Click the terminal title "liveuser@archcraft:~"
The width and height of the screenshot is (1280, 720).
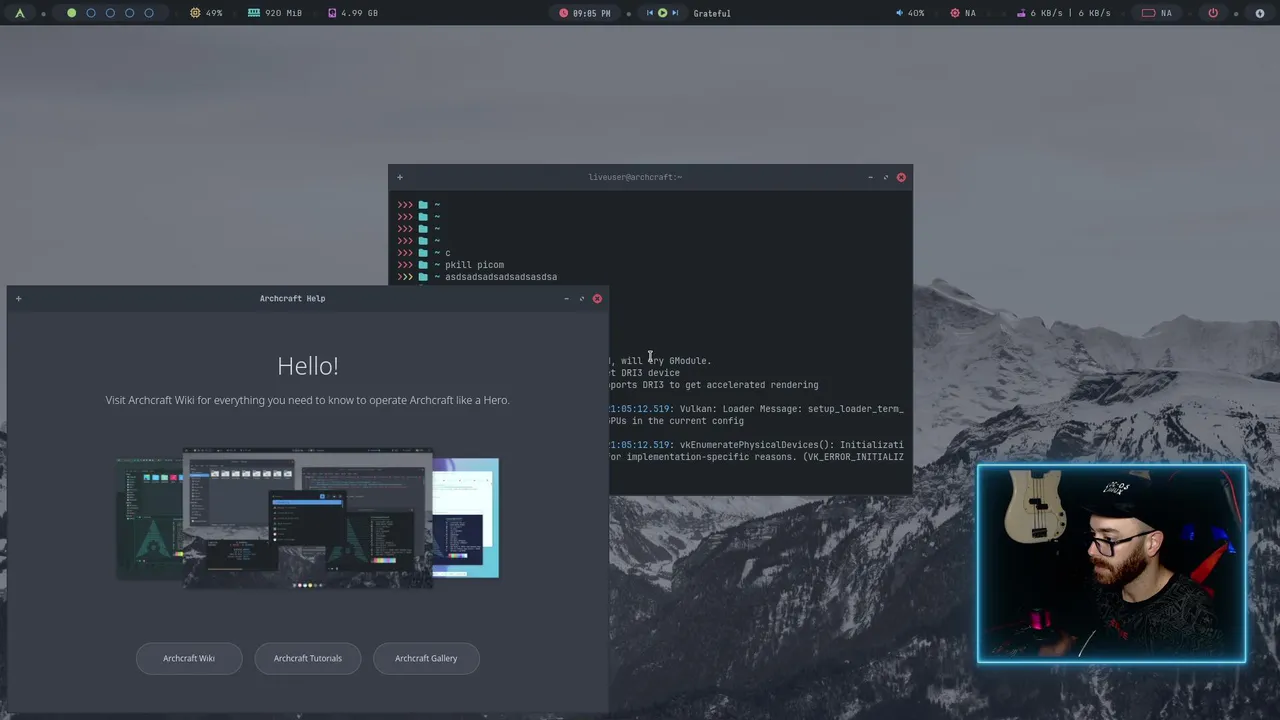click(x=635, y=177)
